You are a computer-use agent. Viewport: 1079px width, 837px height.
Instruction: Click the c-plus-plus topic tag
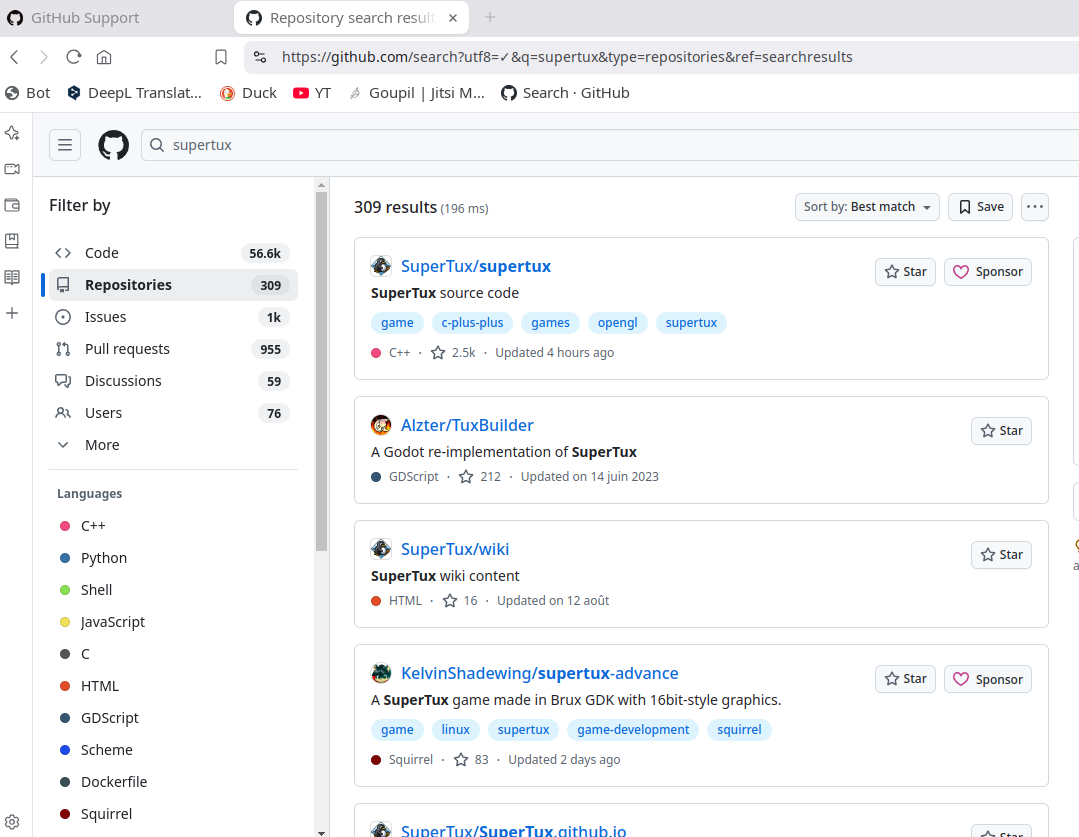tap(472, 323)
